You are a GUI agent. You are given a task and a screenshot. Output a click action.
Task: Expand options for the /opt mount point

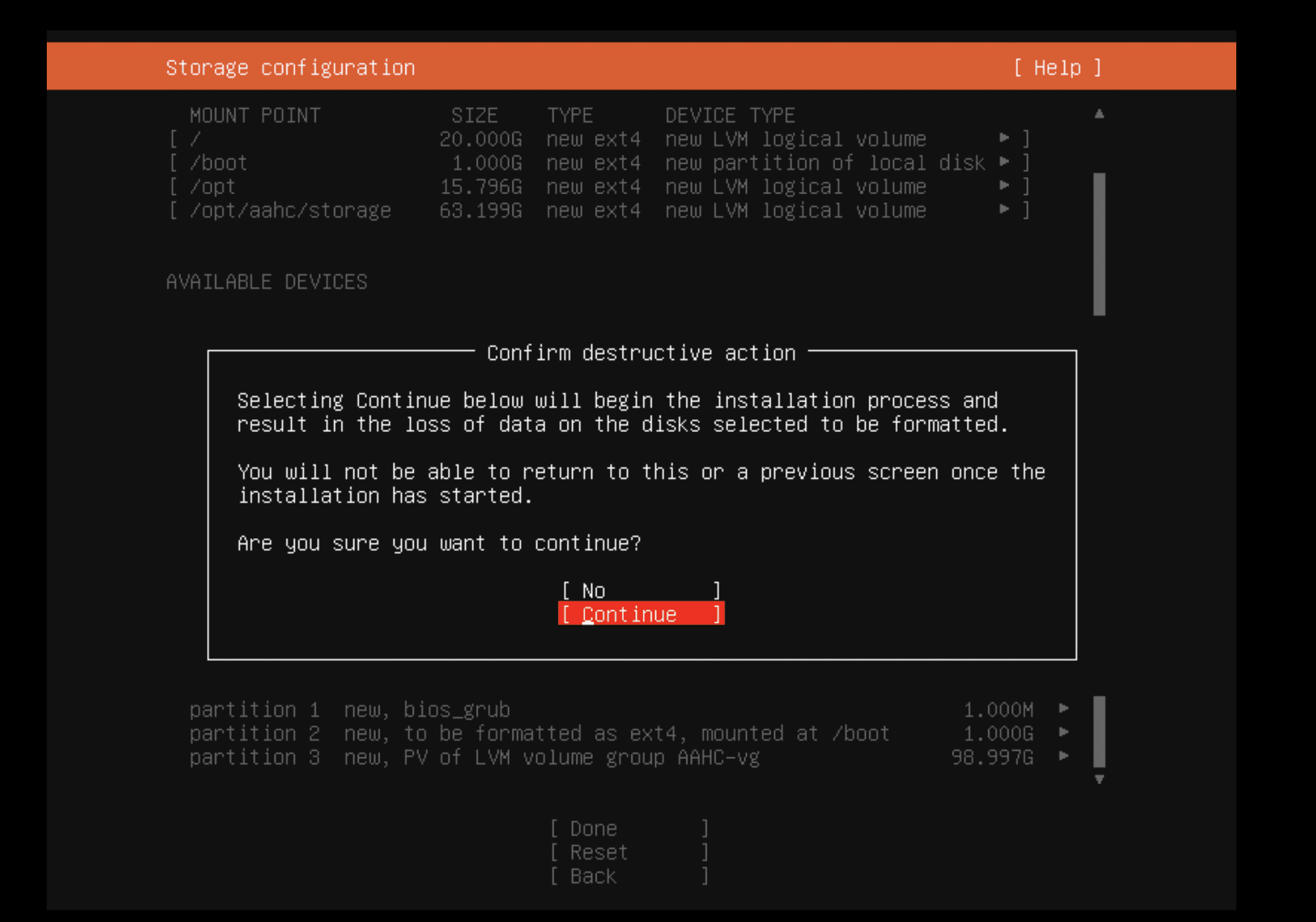pos(1005,186)
